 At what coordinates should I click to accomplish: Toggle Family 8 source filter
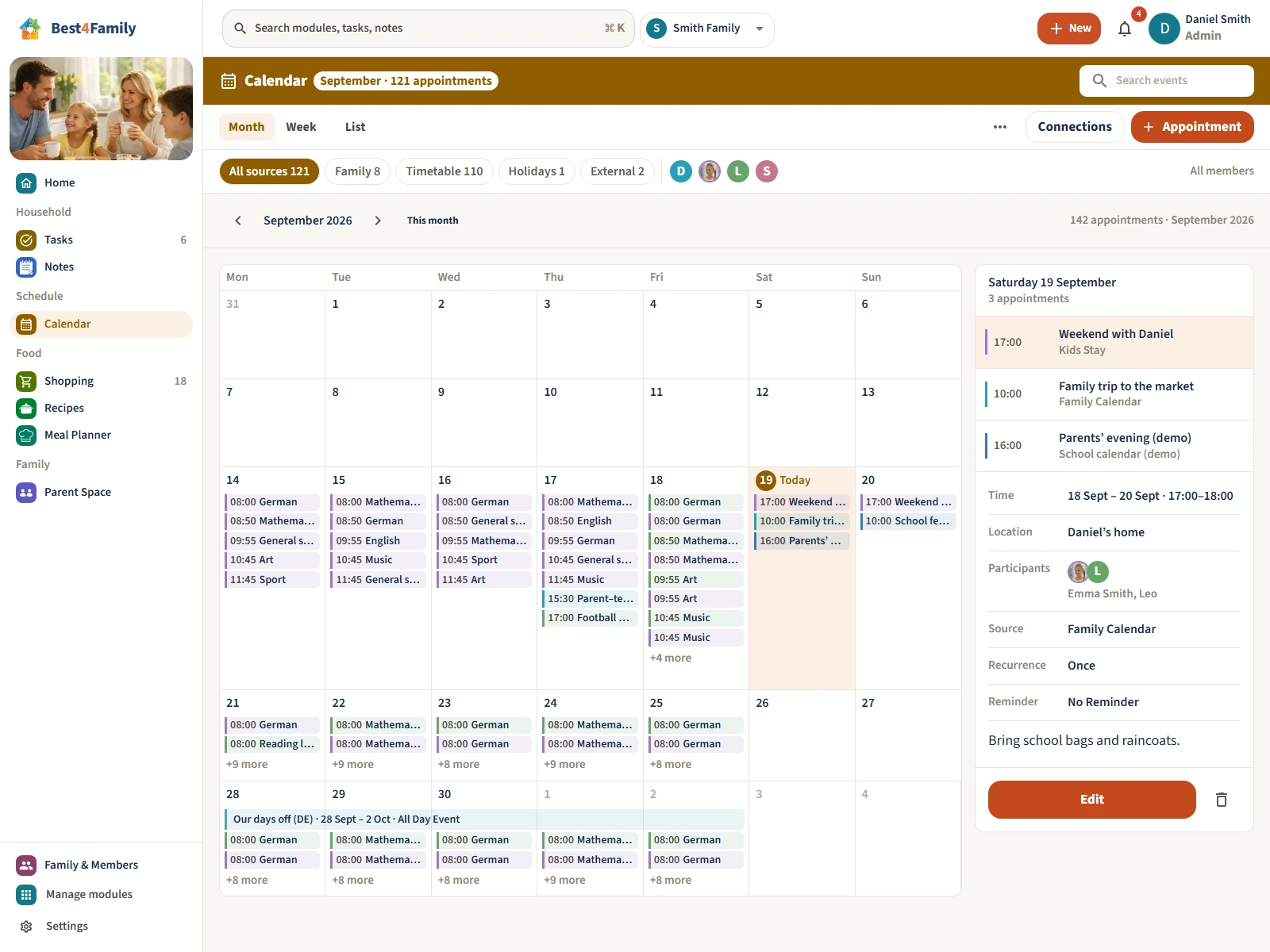point(357,171)
